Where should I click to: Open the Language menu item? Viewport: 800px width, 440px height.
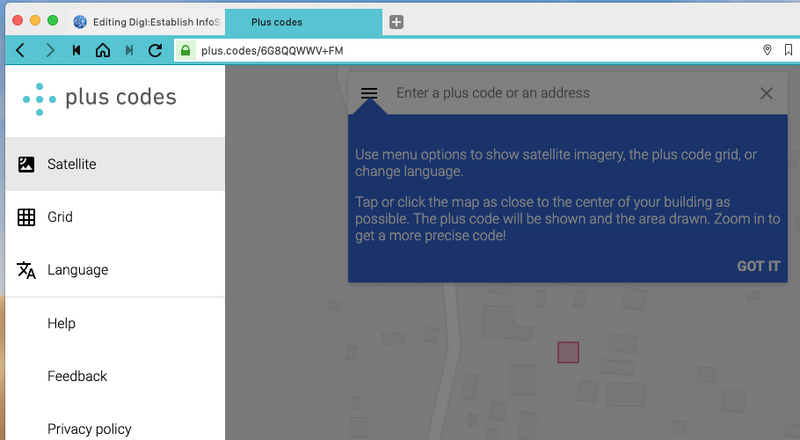[115, 270]
